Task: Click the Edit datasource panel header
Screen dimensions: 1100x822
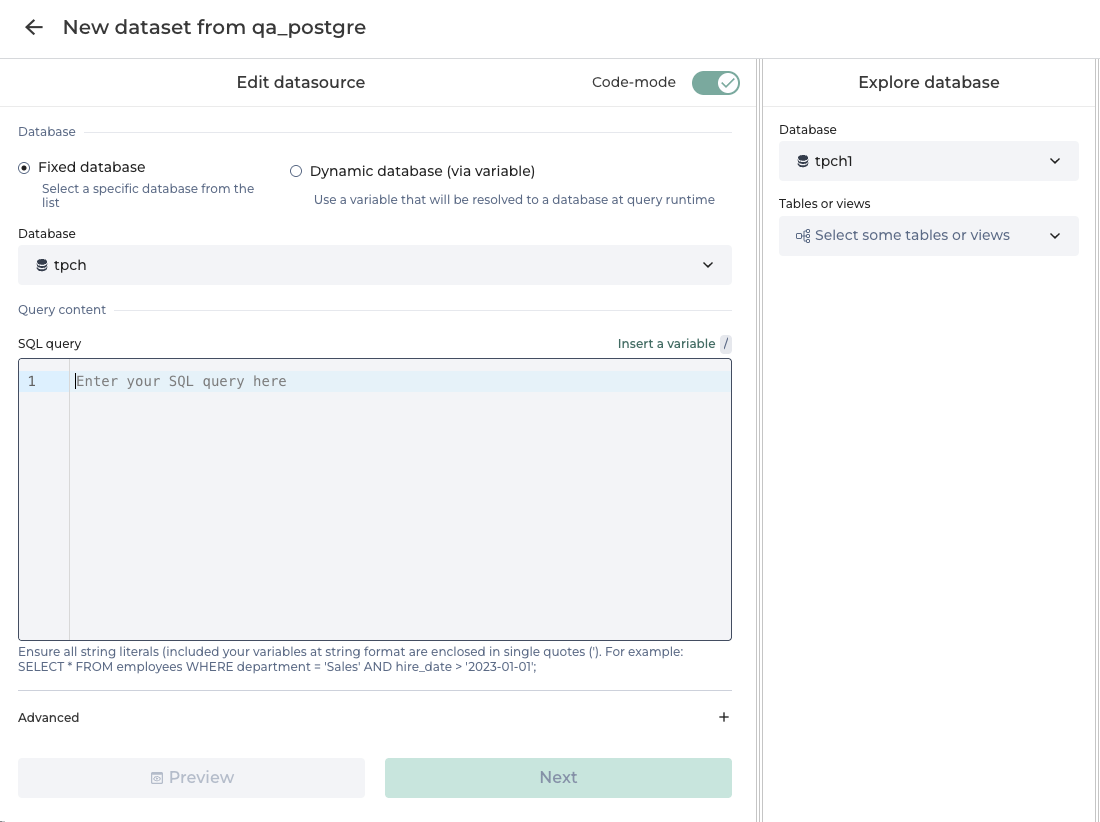Action: coord(300,83)
